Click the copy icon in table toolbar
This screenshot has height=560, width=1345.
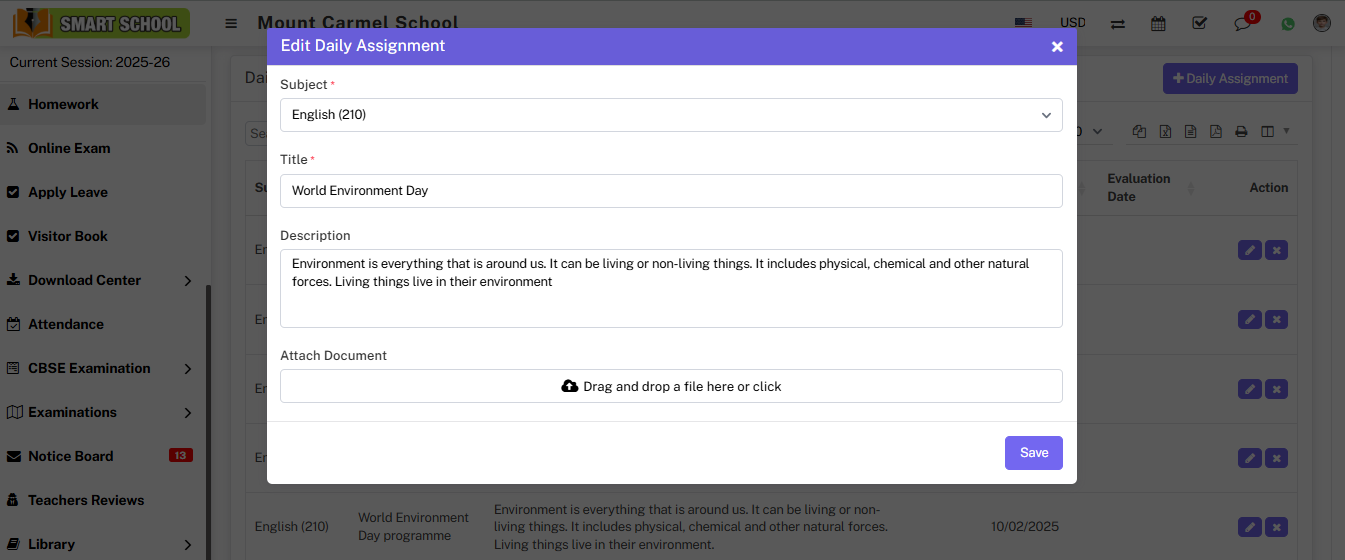click(x=1139, y=131)
